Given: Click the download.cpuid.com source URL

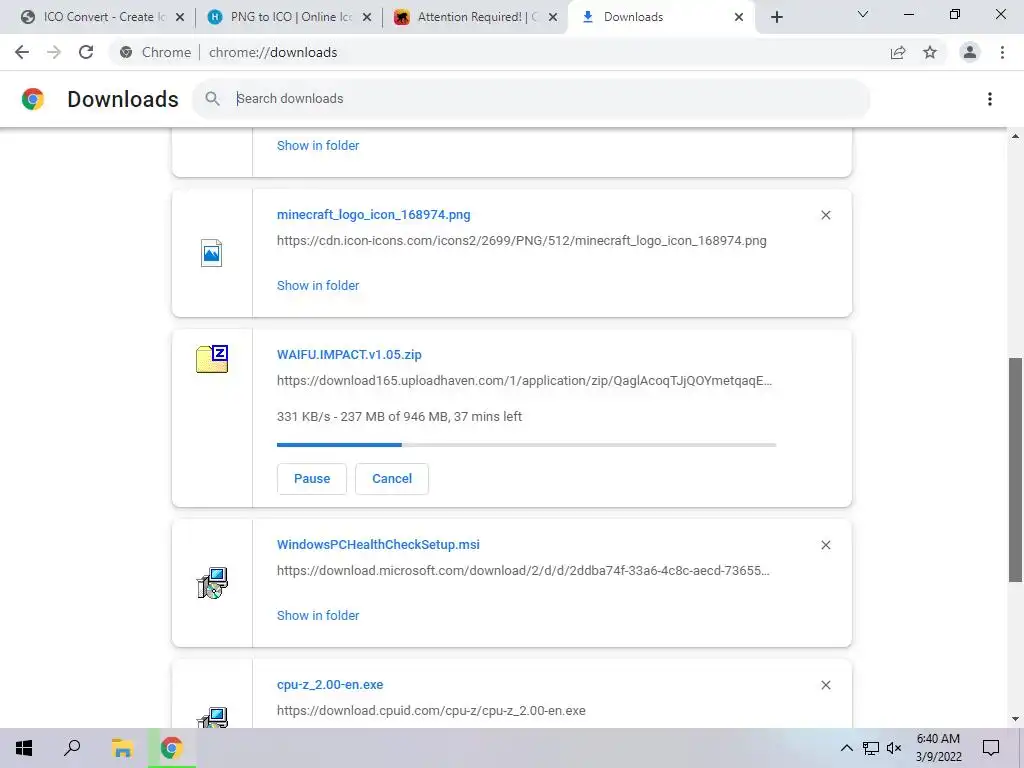Looking at the screenshot, I should click(431, 711).
